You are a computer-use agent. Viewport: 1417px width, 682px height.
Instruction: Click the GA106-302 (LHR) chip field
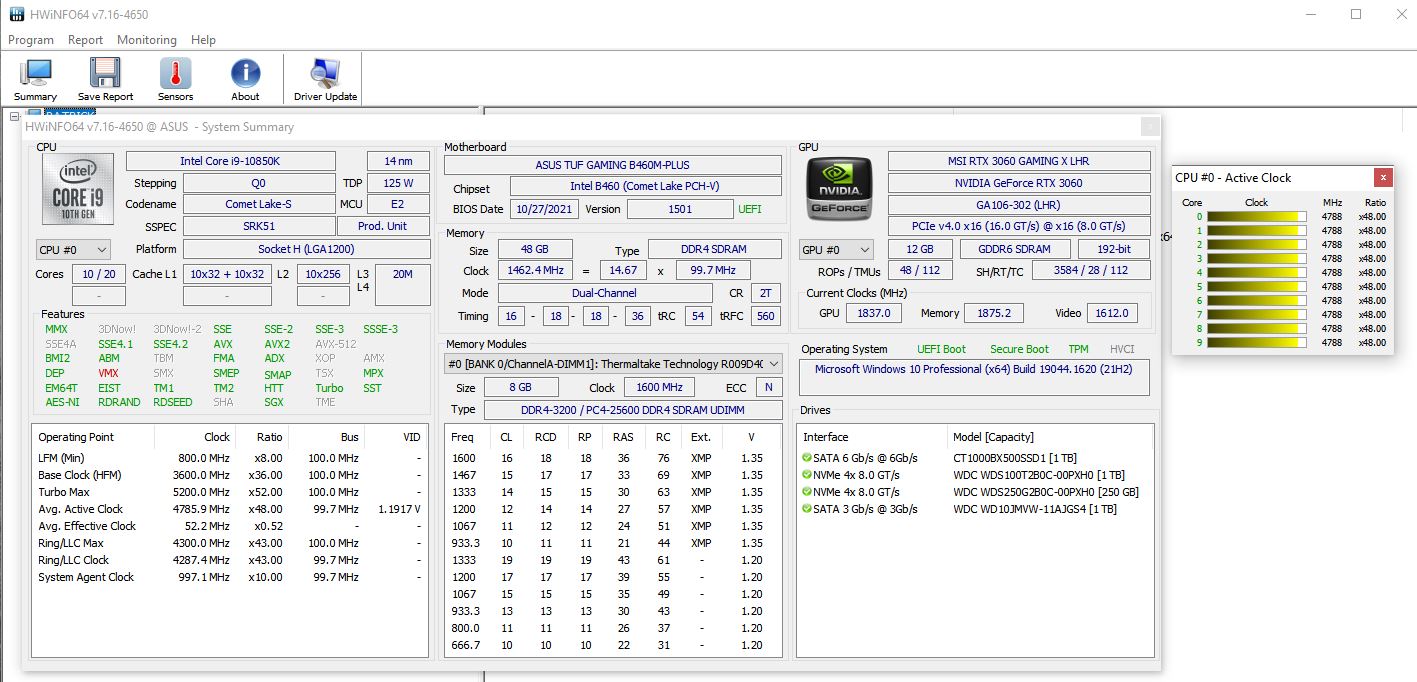[1019, 205]
